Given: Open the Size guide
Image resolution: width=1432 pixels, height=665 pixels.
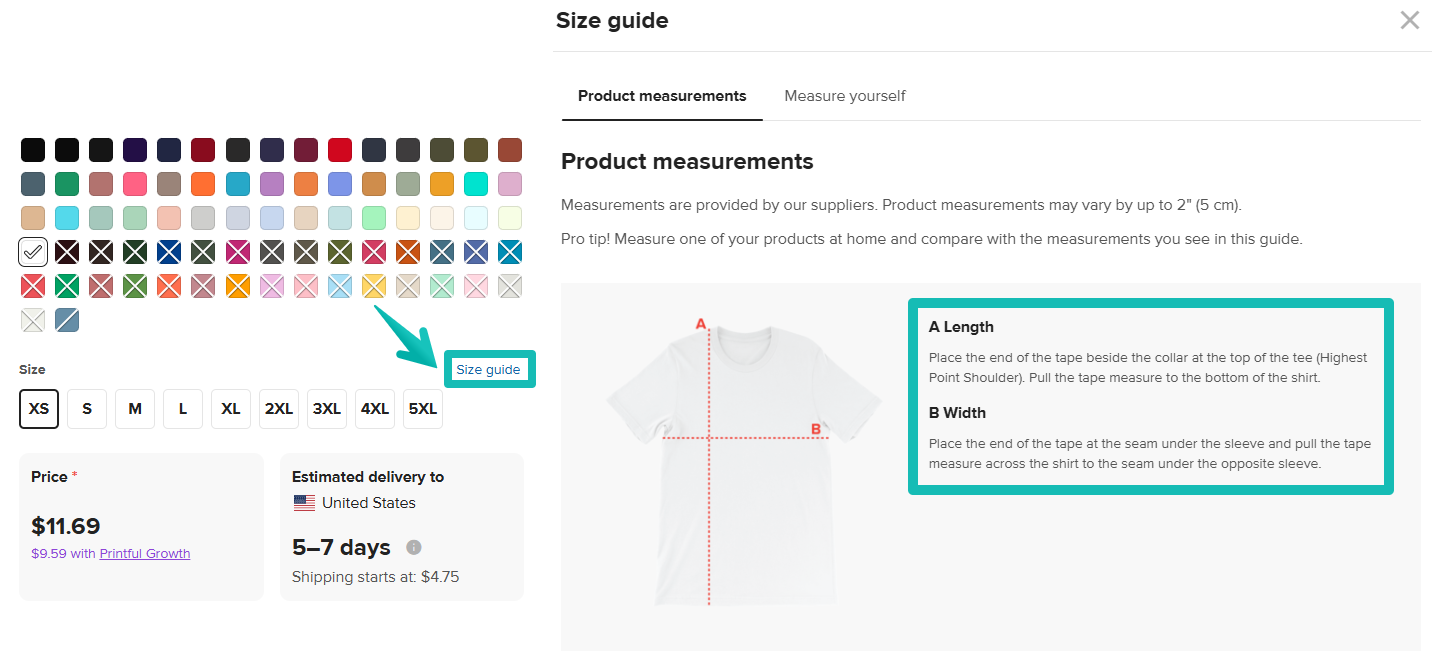Looking at the screenshot, I should [x=489, y=369].
